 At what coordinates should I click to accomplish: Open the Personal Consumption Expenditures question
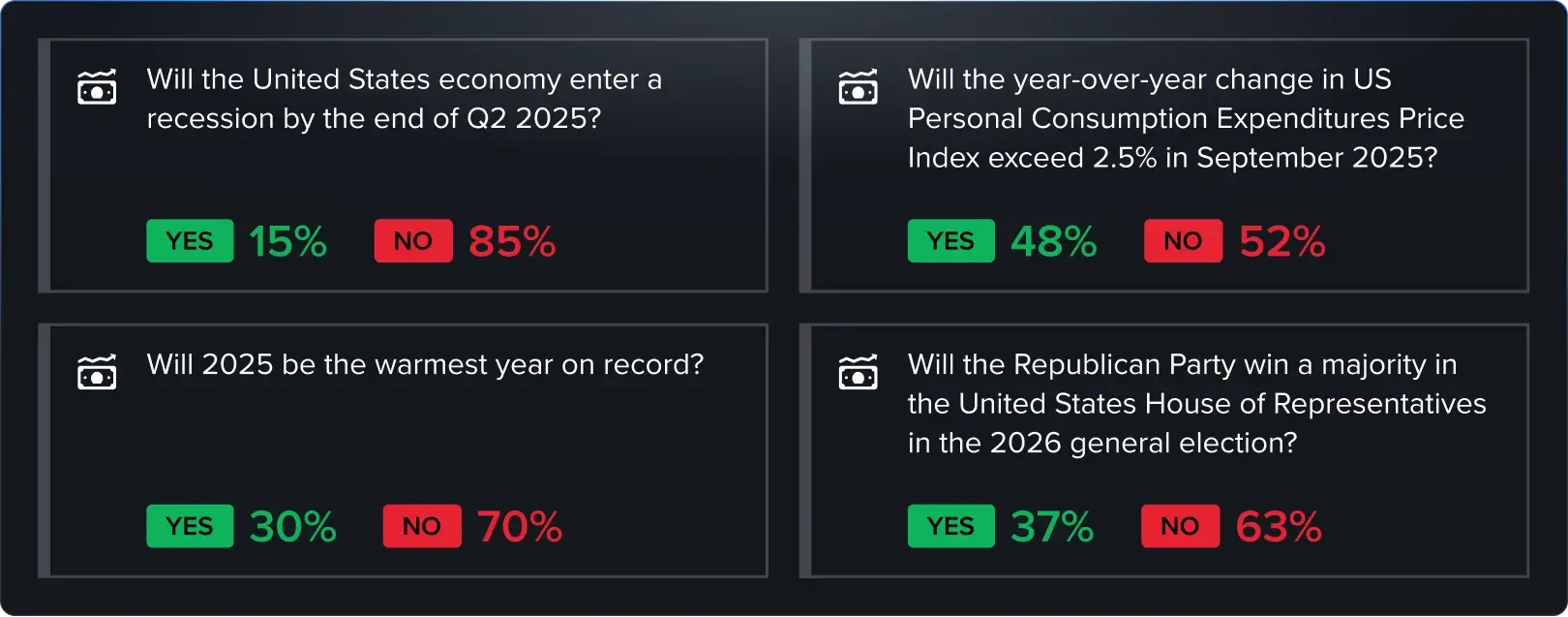coord(1185,118)
